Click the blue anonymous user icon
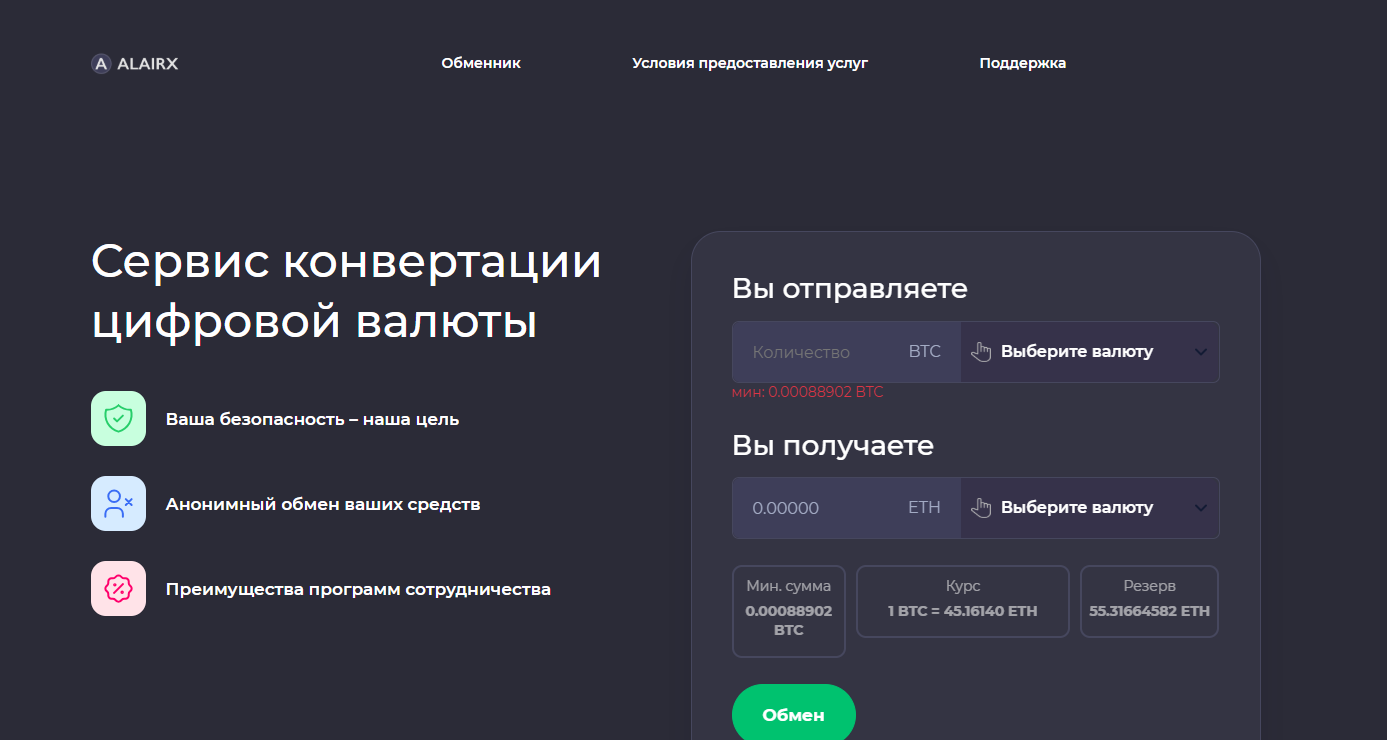 tap(118, 503)
